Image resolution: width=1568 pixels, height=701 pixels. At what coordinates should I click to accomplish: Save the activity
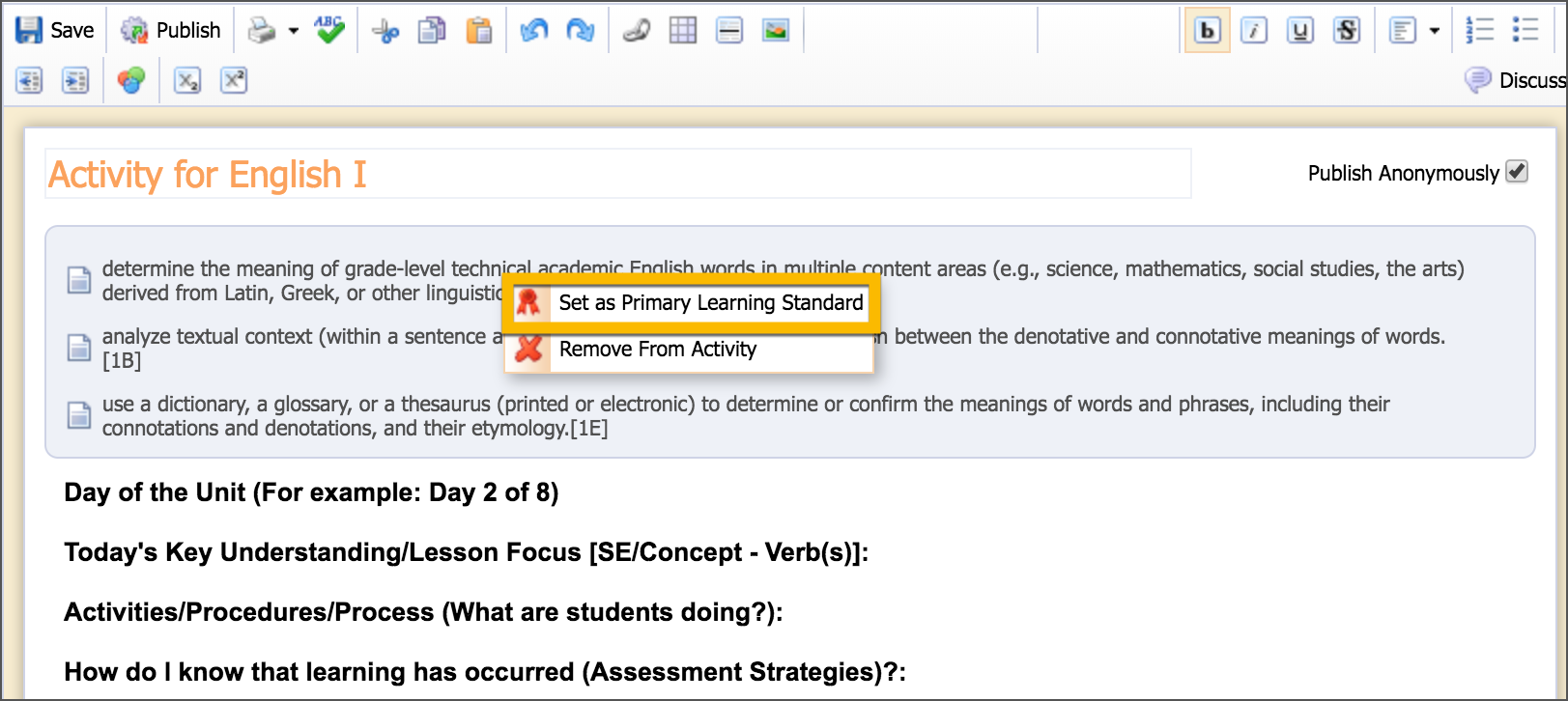coord(55,31)
